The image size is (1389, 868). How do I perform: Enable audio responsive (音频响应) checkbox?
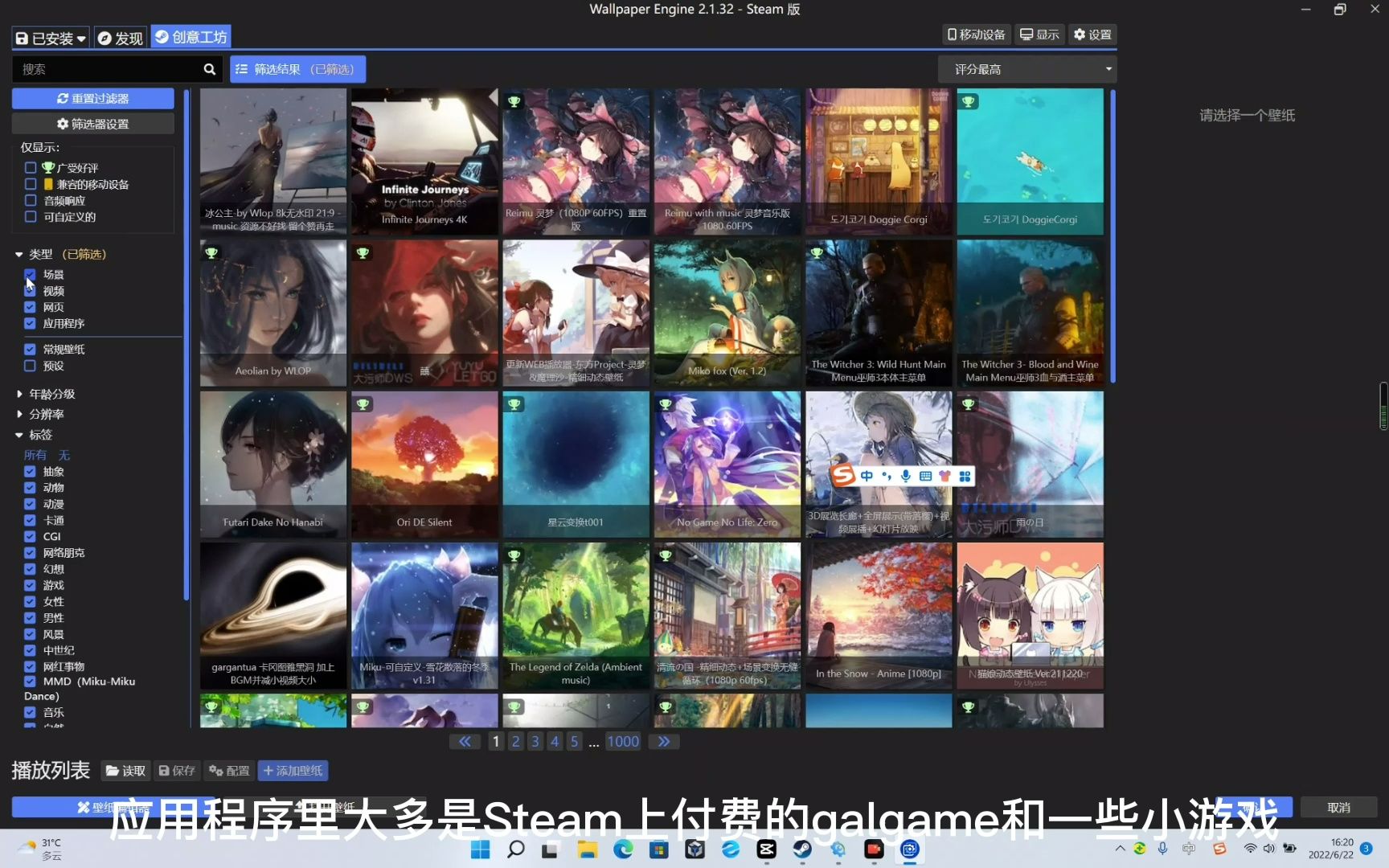pyautogui.click(x=31, y=200)
